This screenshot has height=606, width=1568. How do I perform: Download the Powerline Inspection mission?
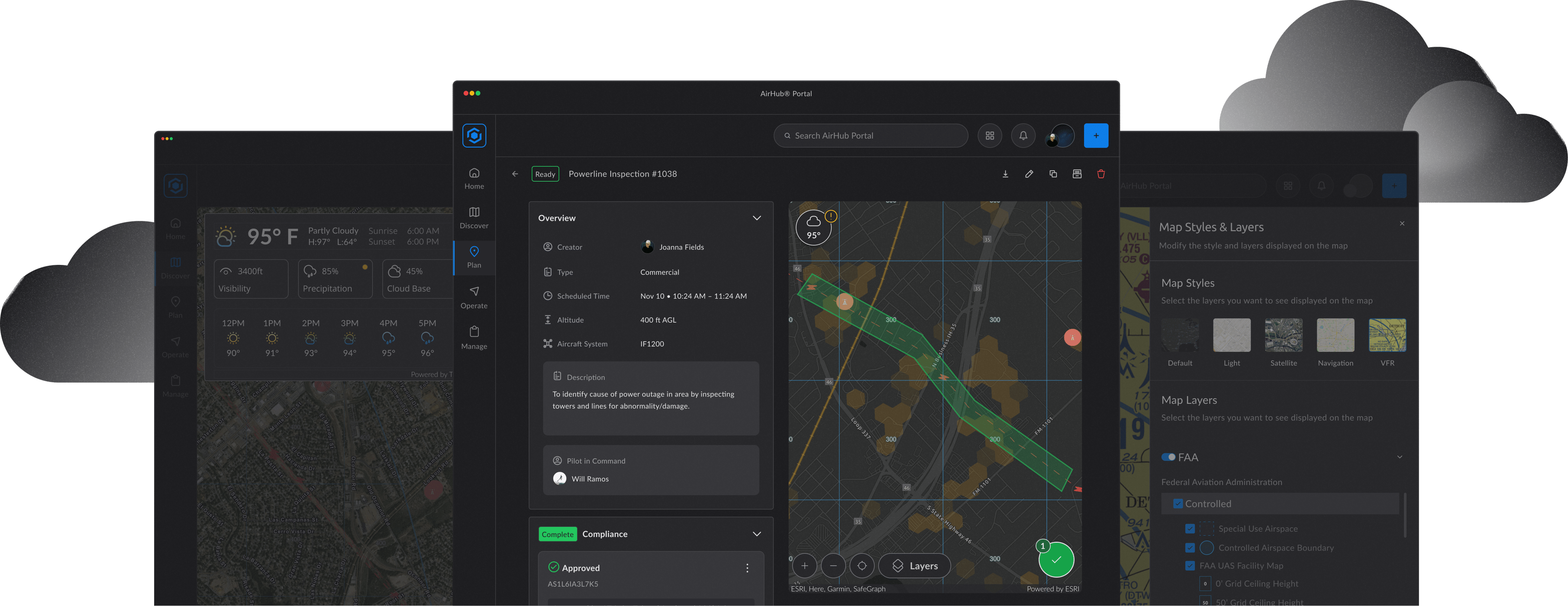(1006, 174)
